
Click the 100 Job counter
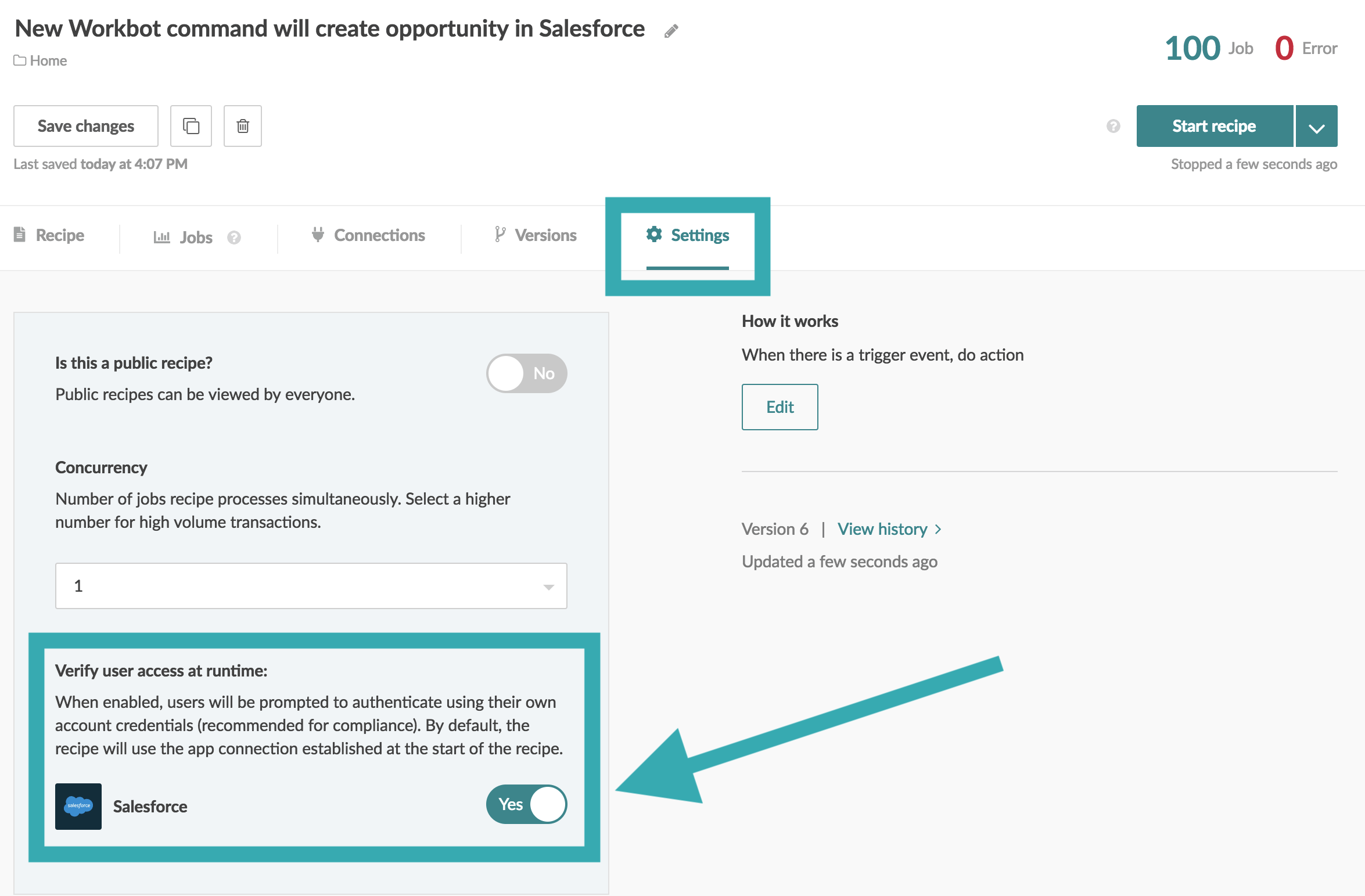(x=1209, y=48)
